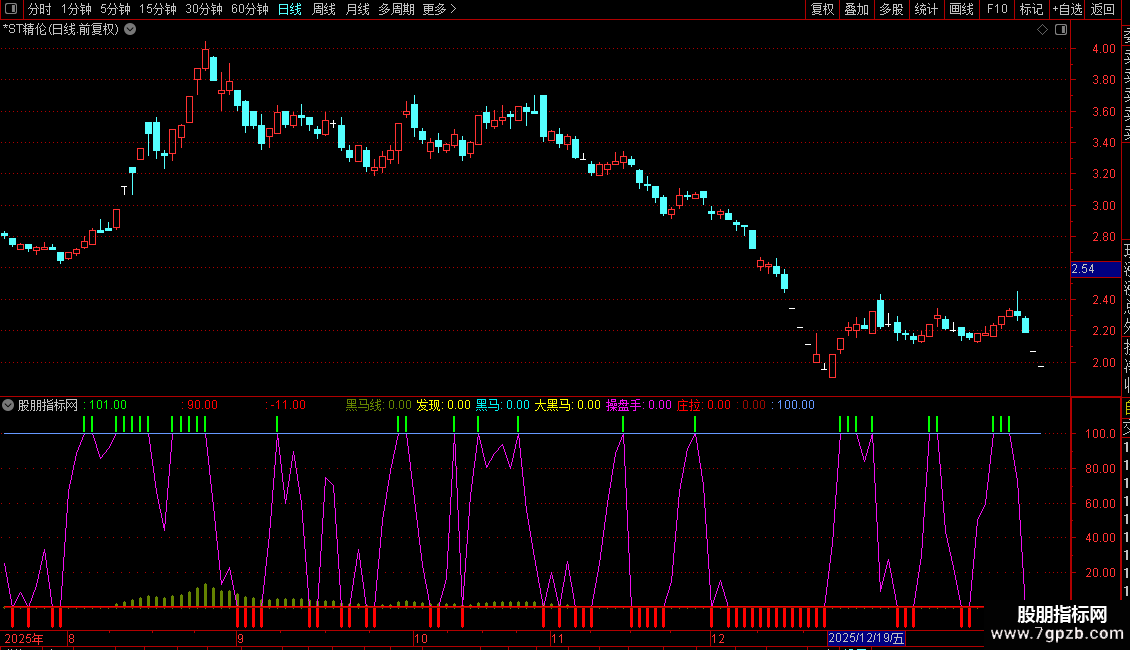Click the diamond marker icon above chart
This screenshot has width=1130, height=650.
(x=1042, y=29)
